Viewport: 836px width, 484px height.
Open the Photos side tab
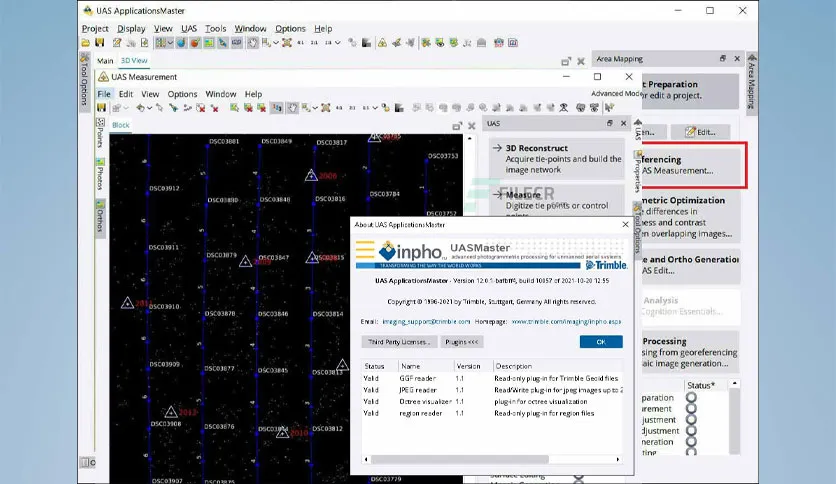[100, 174]
